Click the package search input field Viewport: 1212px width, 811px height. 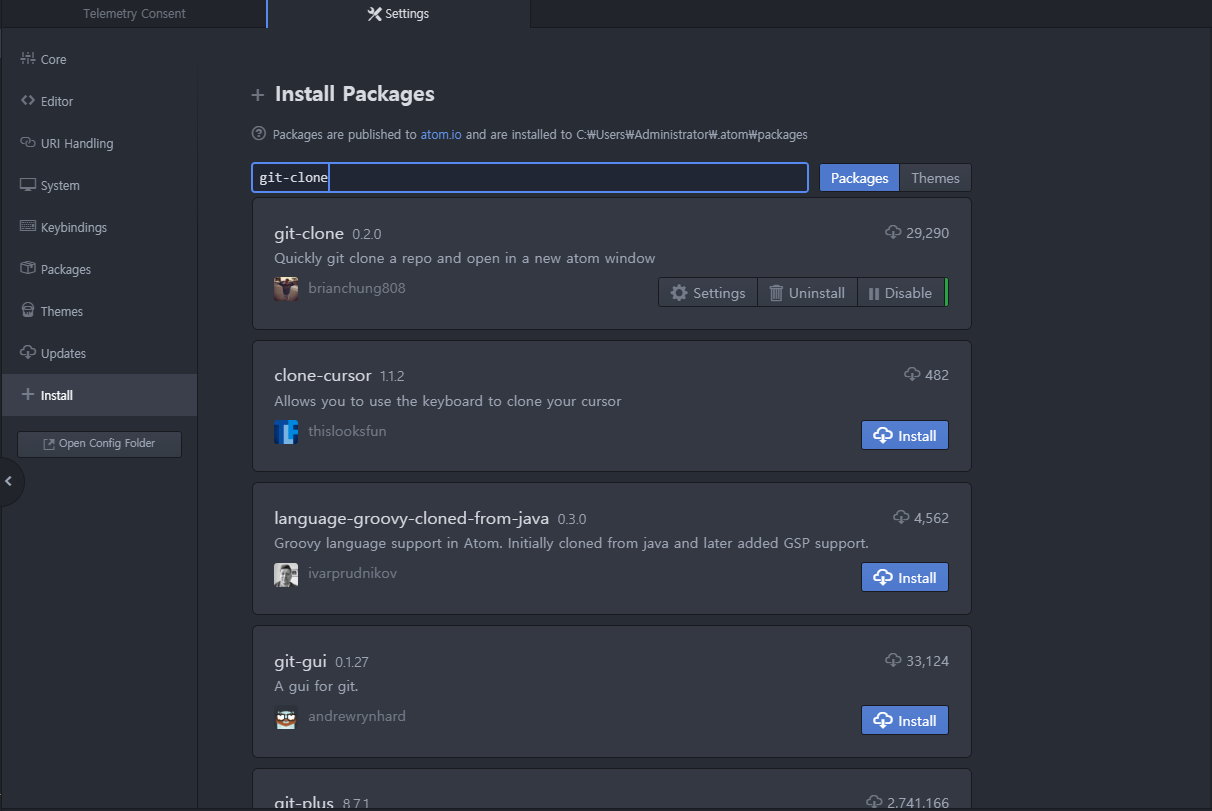click(529, 178)
